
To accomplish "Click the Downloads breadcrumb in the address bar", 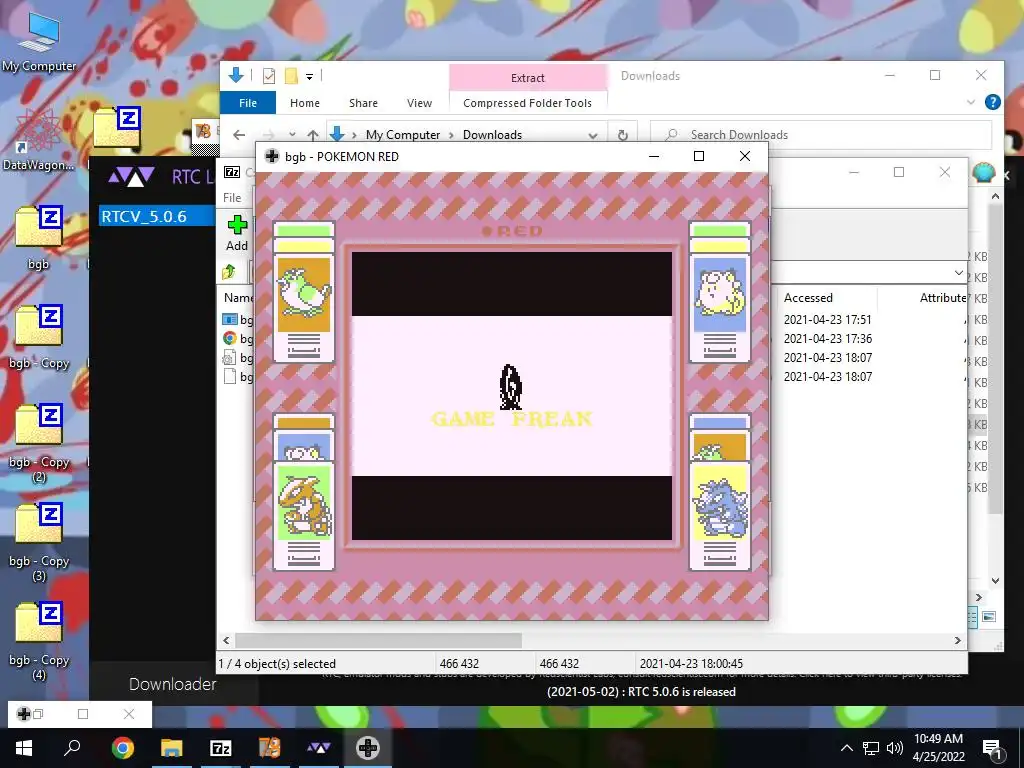I will click(x=492, y=135).
